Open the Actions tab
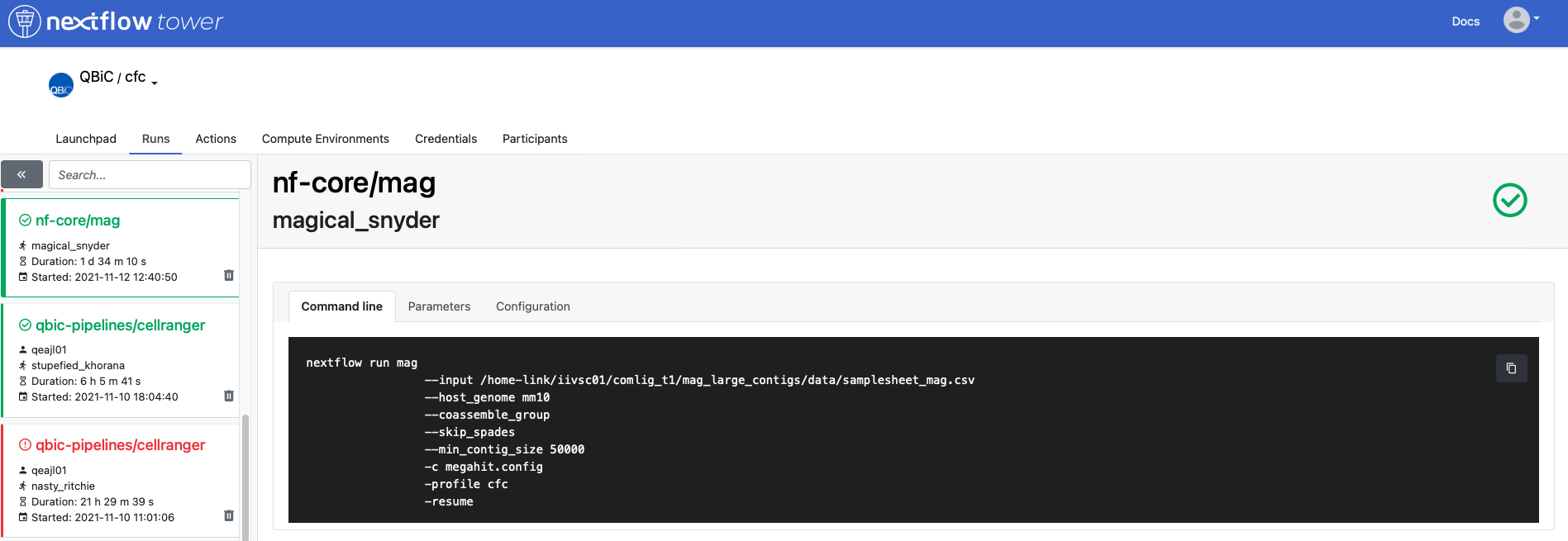This screenshot has width=1568, height=541. [216, 139]
